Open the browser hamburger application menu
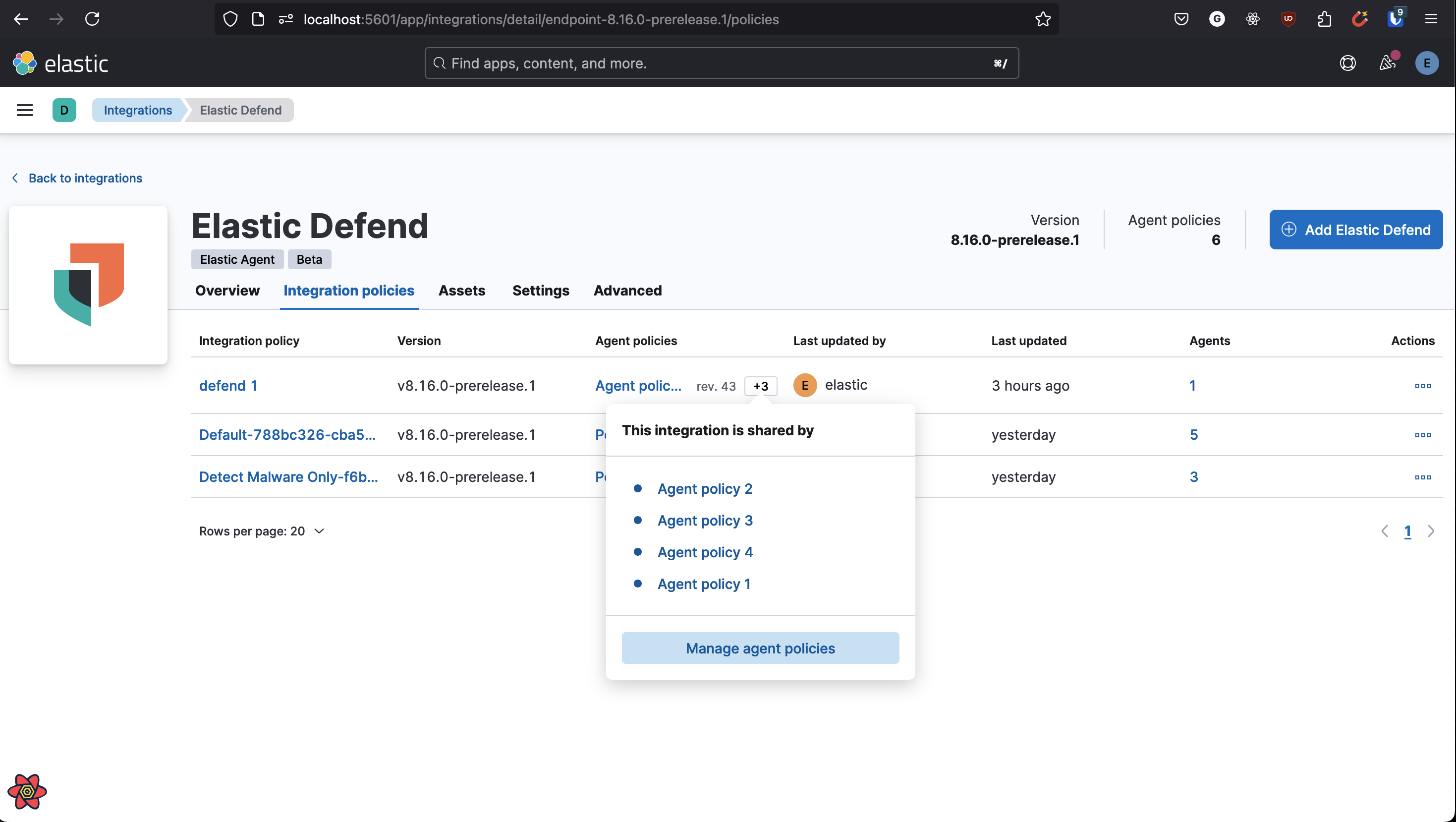The height and width of the screenshot is (822, 1456). pyautogui.click(x=1431, y=19)
